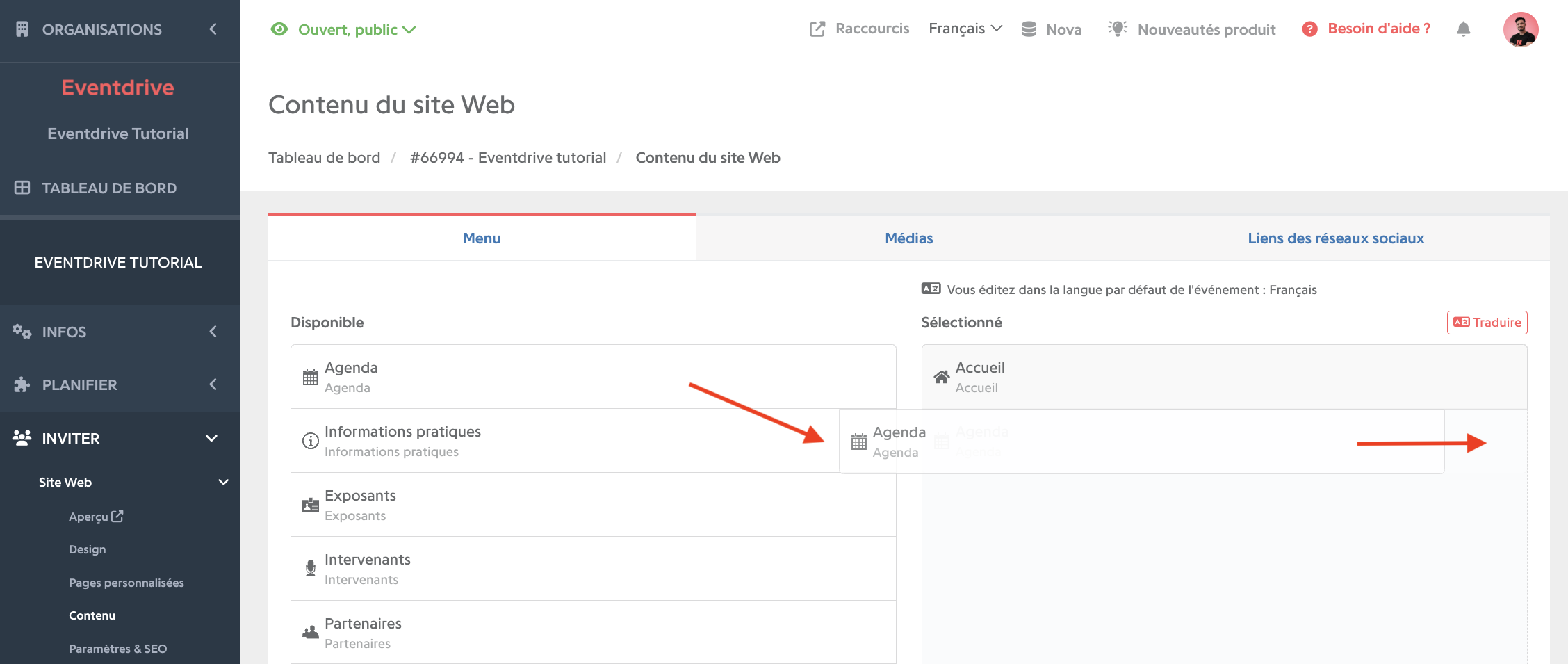Click the notification bell icon
This screenshot has width=1568, height=664.
(1463, 29)
